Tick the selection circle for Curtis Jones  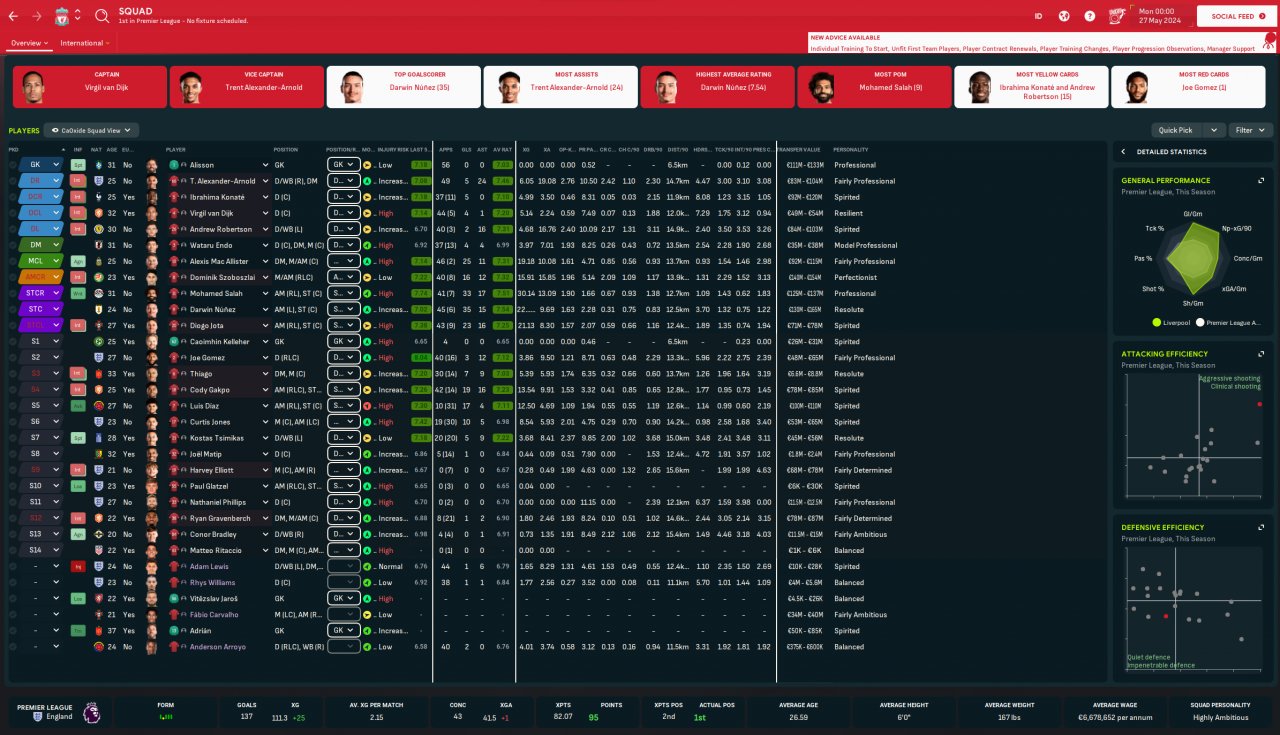pos(13,422)
